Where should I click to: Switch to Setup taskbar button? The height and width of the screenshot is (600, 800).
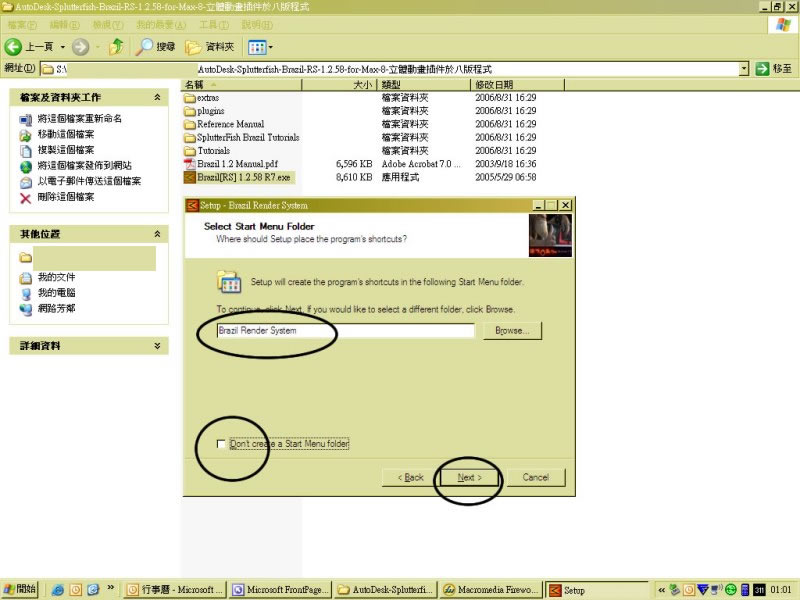point(596,590)
